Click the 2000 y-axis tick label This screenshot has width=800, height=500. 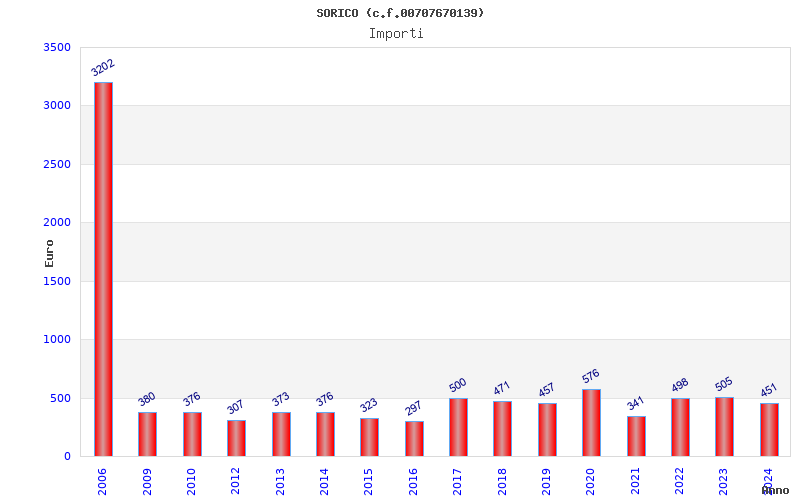click(57, 222)
